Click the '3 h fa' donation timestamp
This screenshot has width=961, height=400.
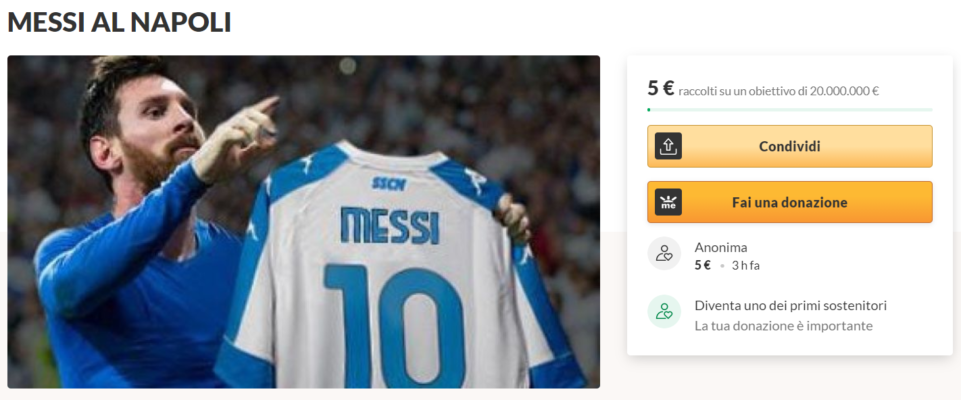pyautogui.click(x=745, y=265)
